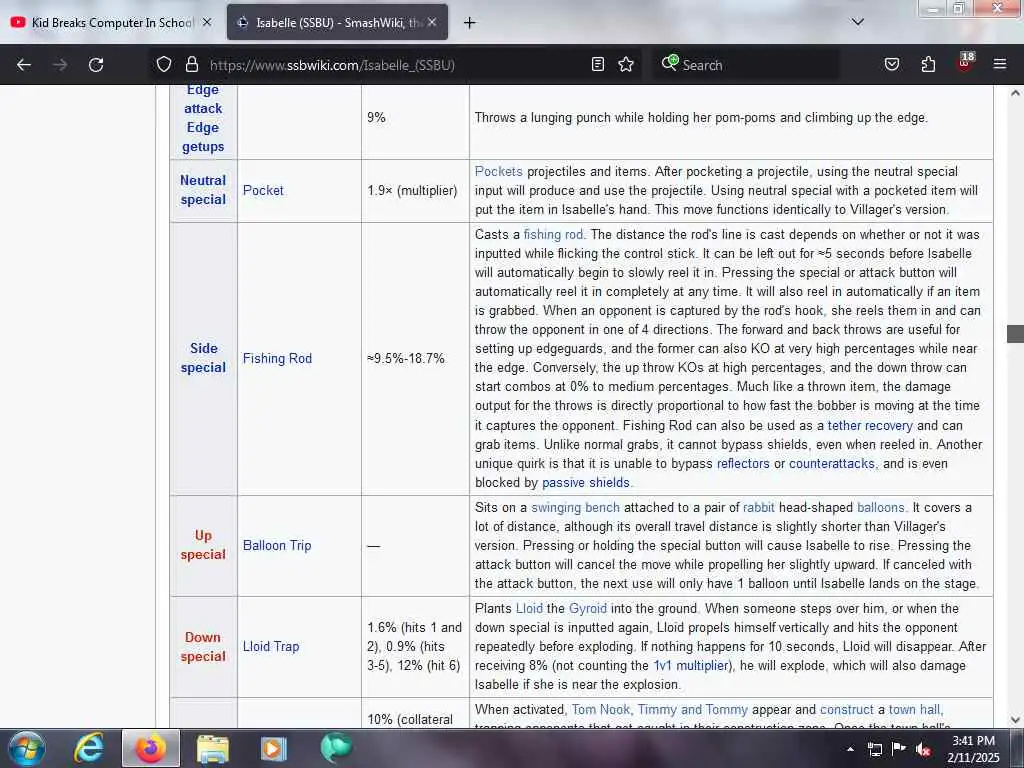Screen dimensions: 1024x768
Task: Follow the tether recovery link
Action: pyautogui.click(x=870, y=425)
